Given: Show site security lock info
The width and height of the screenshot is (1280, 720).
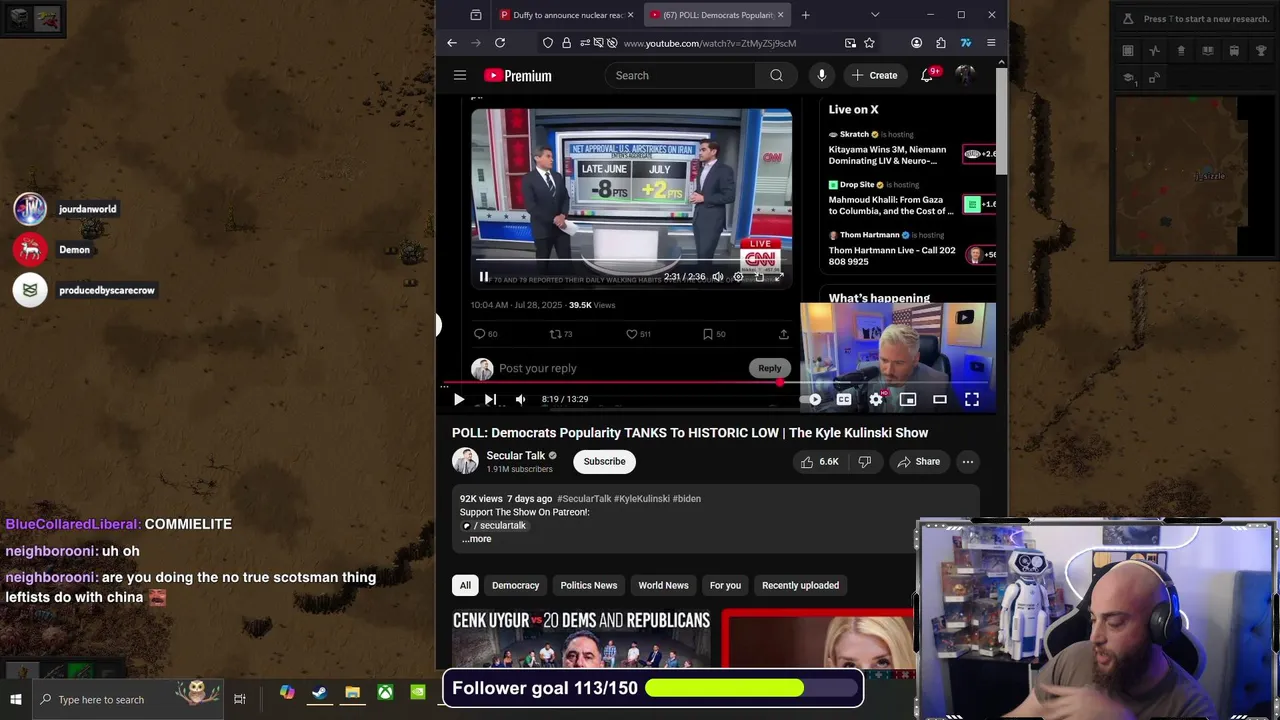Looking at the screenshot, I should click(x=567, y=43).
